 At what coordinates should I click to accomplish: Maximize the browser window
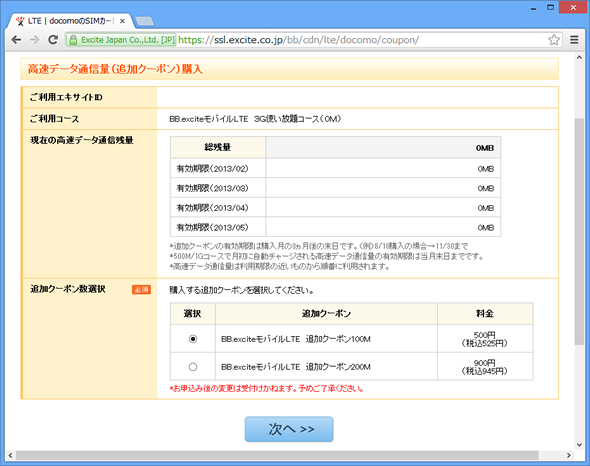550,8
